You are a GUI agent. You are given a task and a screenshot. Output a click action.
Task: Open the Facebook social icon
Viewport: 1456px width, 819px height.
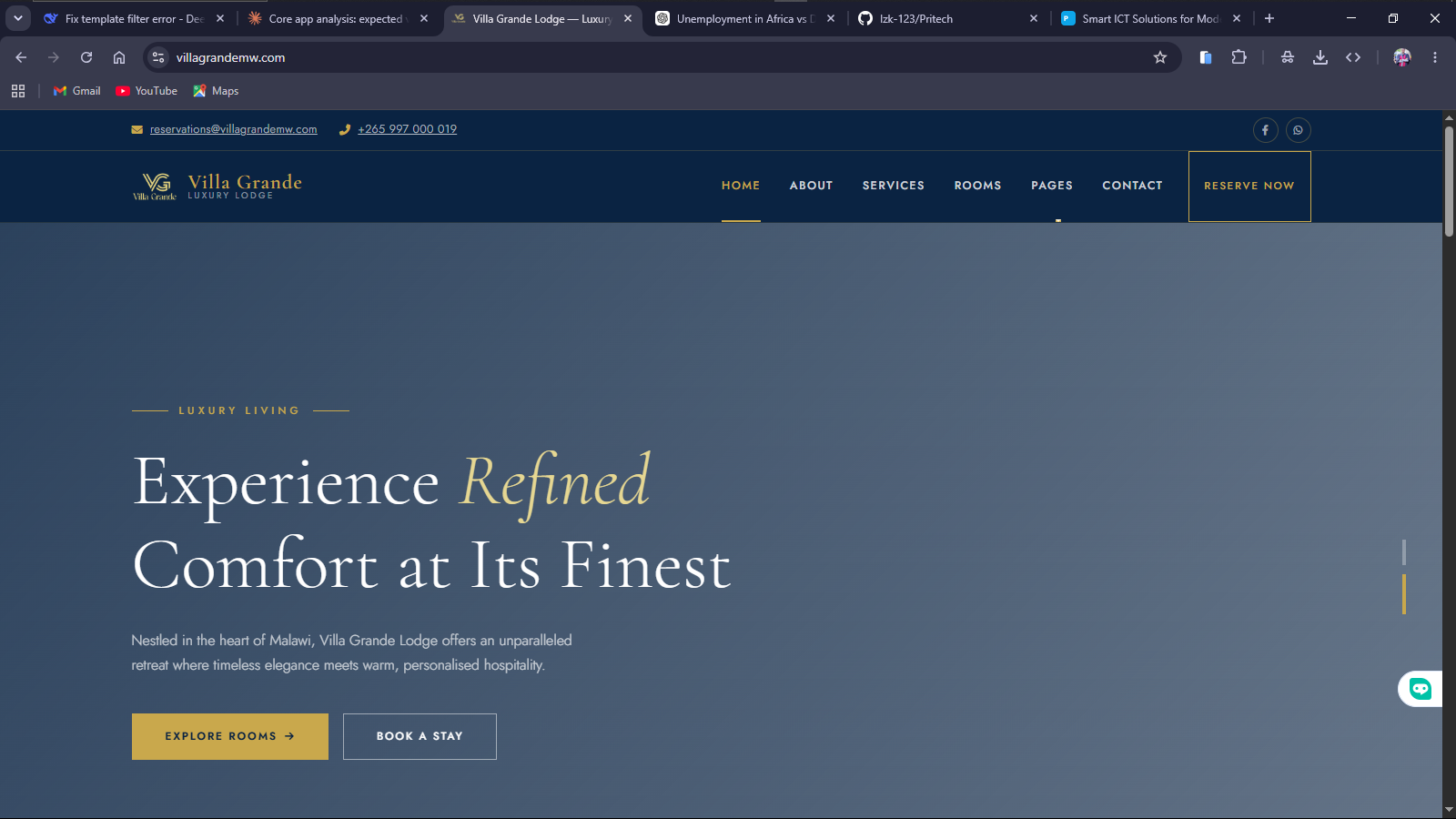point(1265,130)
